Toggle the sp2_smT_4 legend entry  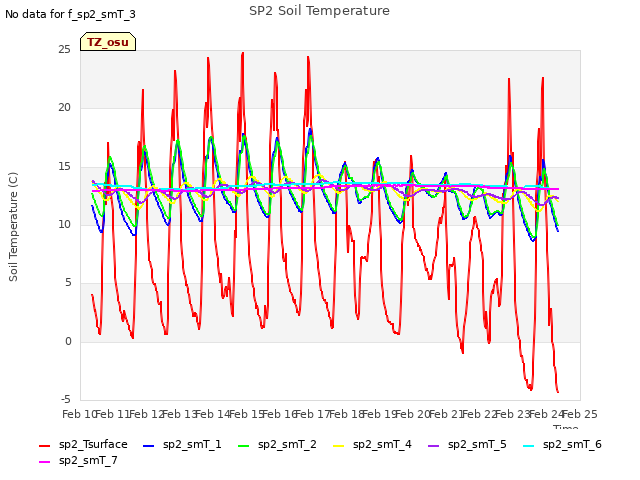click(x=372, y=444)
